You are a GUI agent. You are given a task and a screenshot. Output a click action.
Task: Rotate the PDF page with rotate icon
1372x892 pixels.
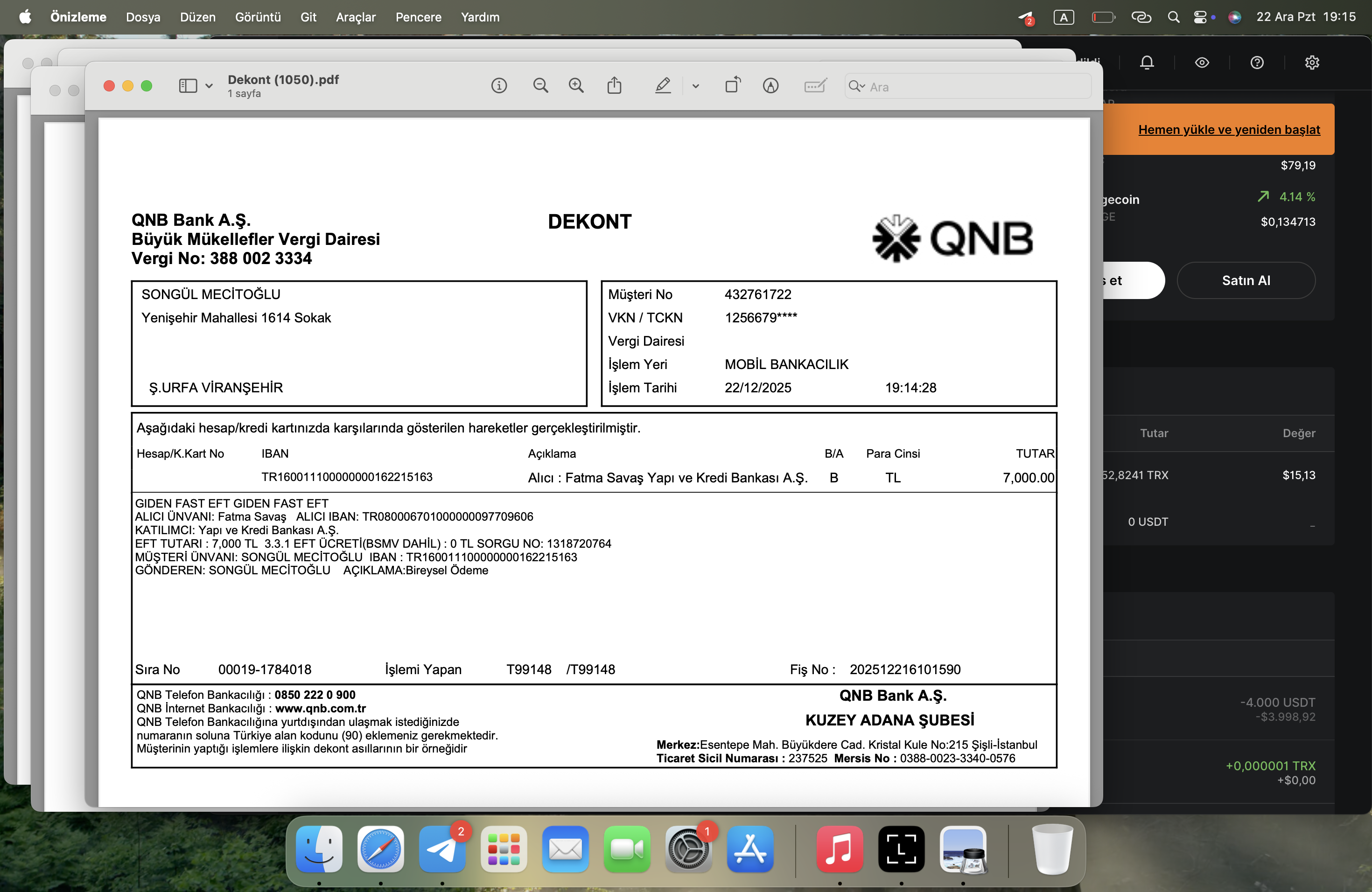click(733, 85)
